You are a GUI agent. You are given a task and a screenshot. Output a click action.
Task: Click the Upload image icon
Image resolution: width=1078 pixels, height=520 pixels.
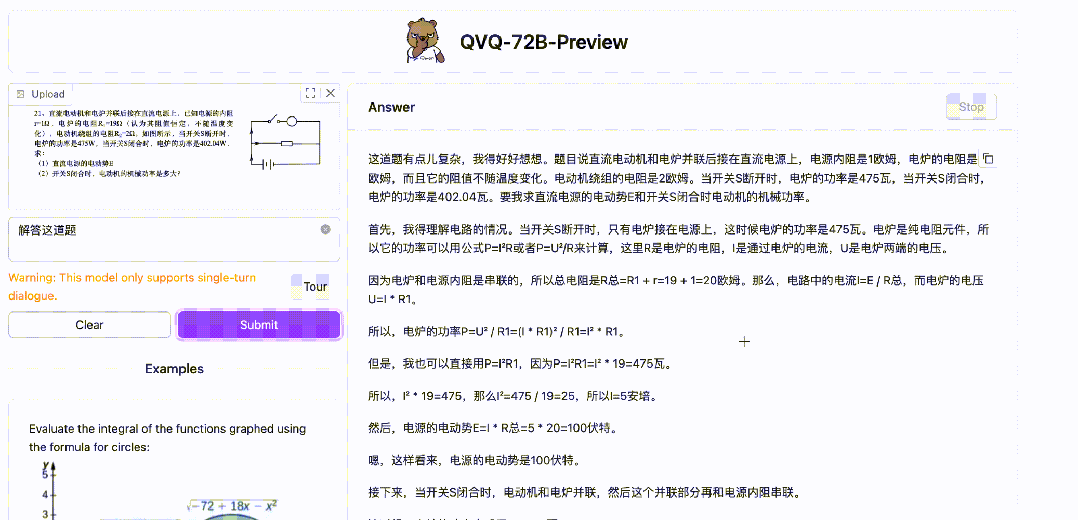coord(20,94)
